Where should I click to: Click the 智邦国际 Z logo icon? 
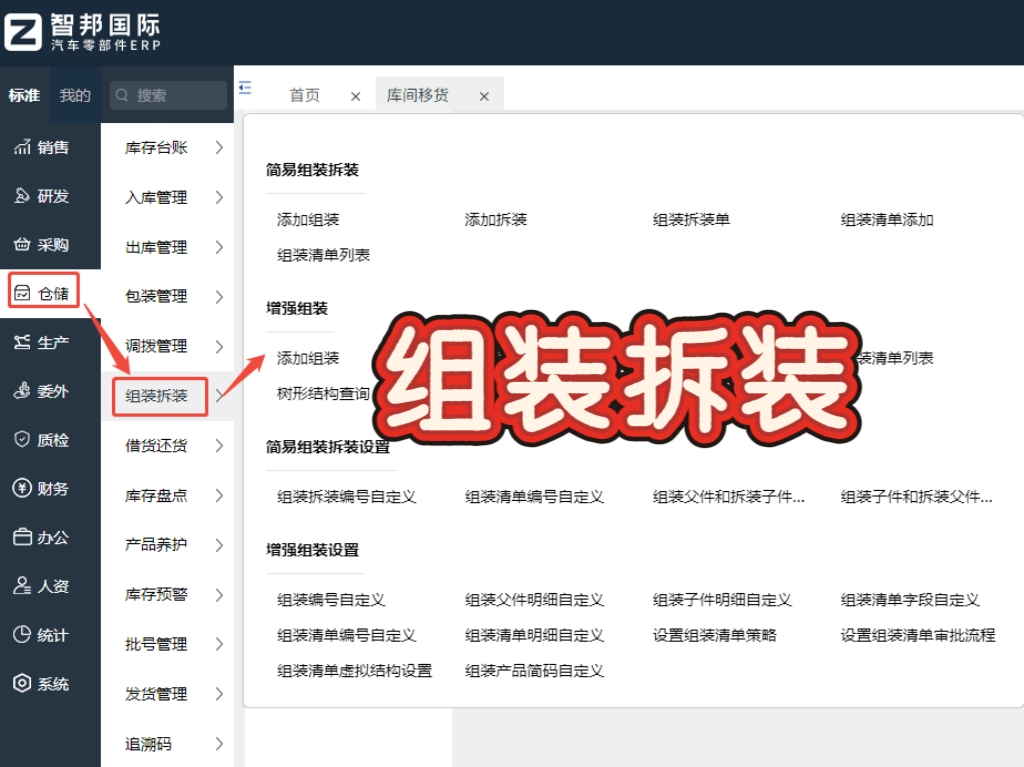pyautogui.click(x=23, y=32)
